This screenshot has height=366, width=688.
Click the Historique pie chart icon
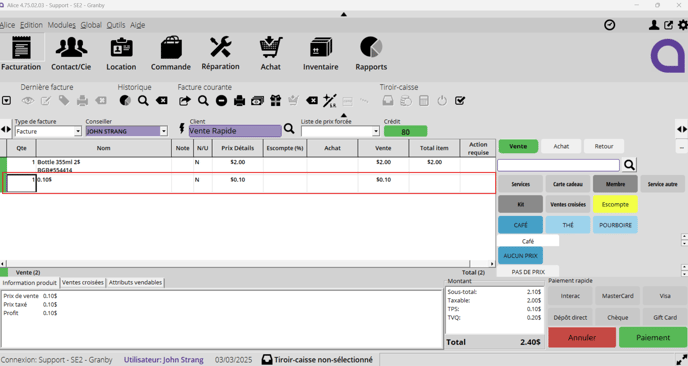click(125, 101)
